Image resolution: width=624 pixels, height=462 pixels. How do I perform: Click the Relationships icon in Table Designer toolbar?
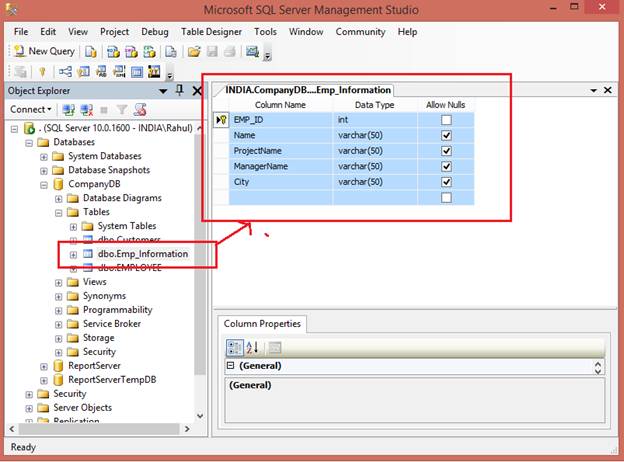pos(66,72)
